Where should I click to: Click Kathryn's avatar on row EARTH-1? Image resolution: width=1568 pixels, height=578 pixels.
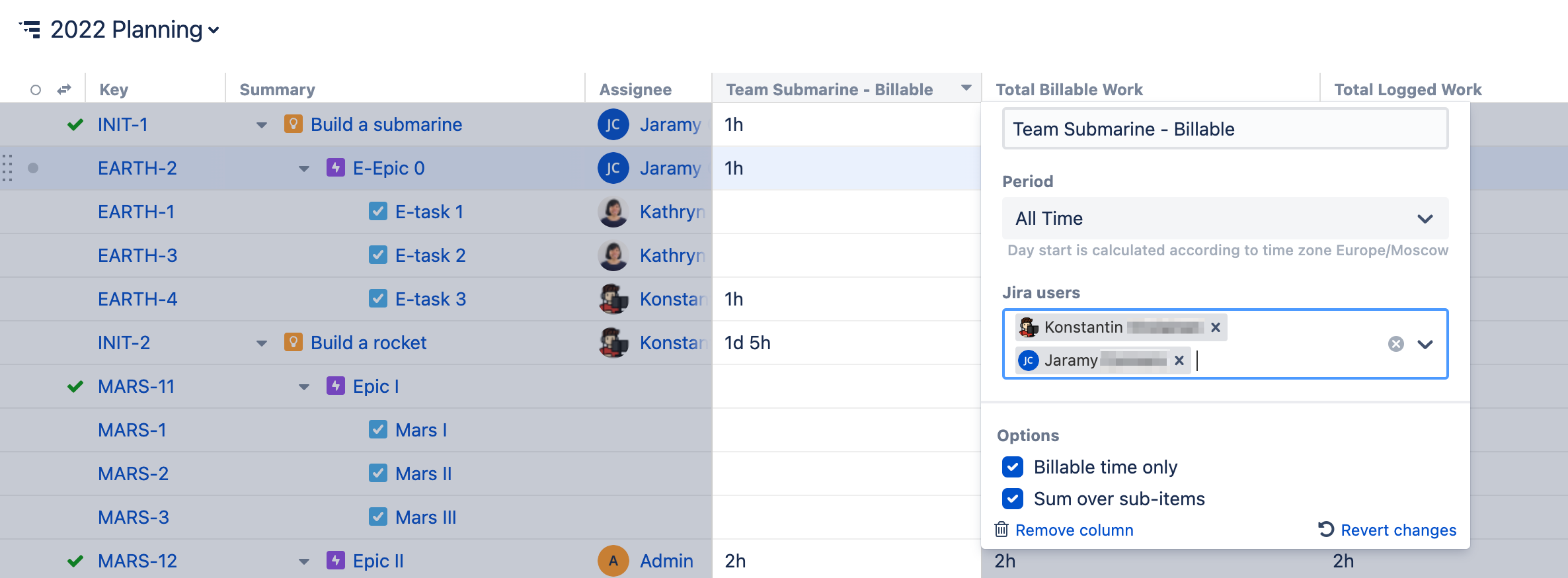click(612, 212)
